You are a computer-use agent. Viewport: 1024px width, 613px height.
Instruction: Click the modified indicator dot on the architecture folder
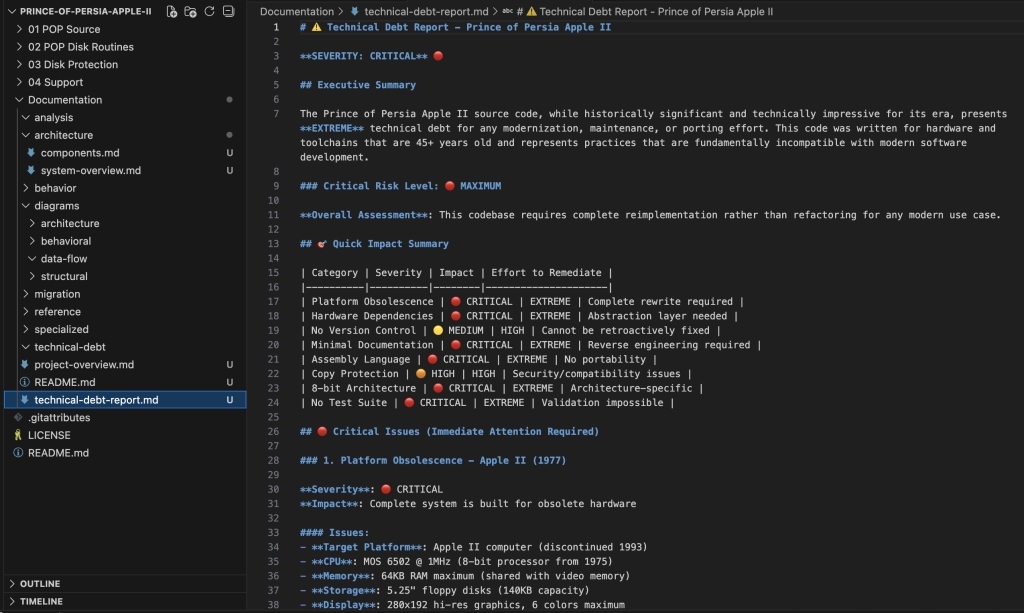pyautogui.click(x=229, y=135)
